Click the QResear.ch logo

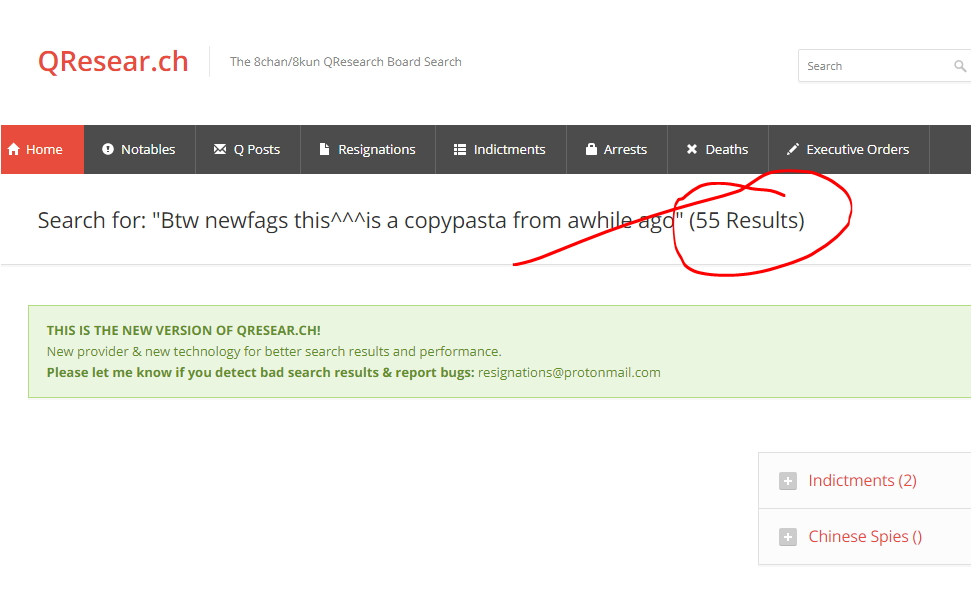click(113, 61)
